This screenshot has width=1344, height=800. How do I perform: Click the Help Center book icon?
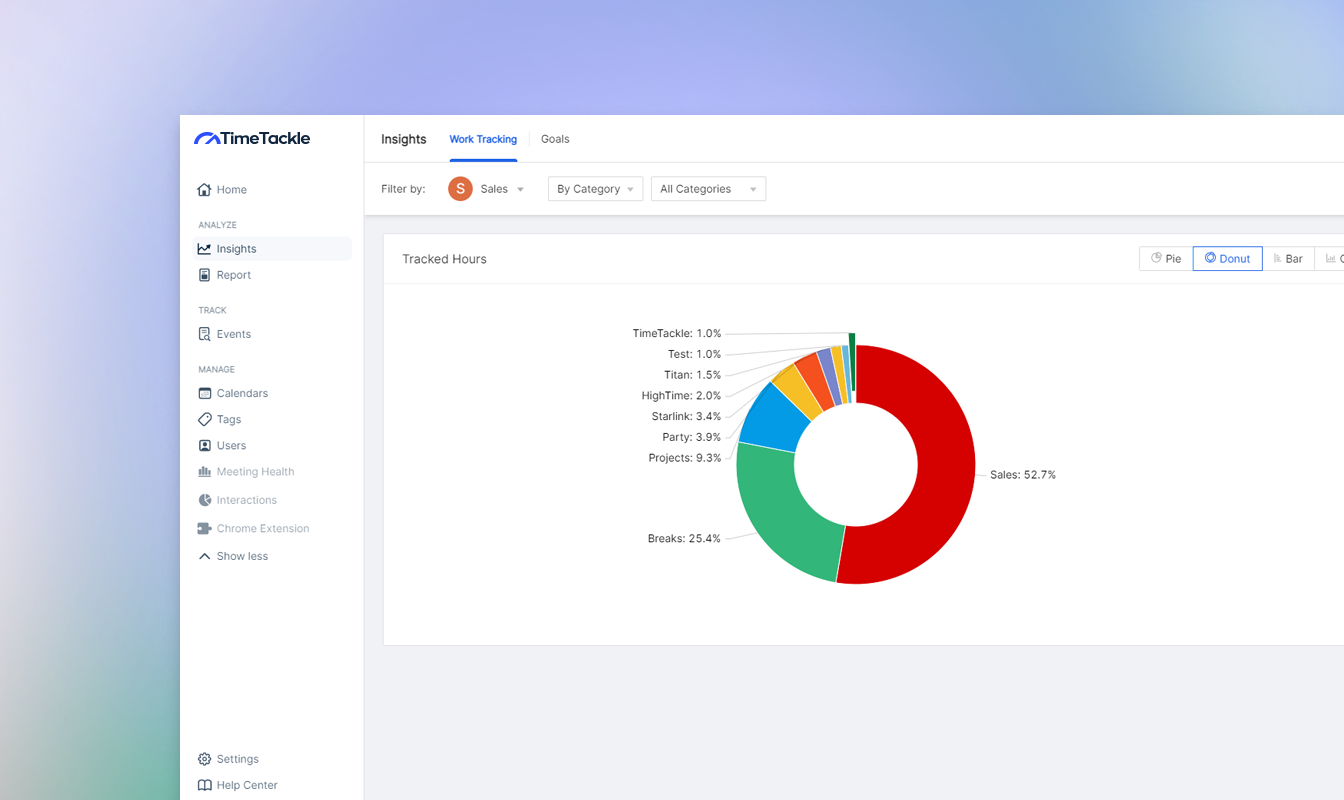point(204,785)
